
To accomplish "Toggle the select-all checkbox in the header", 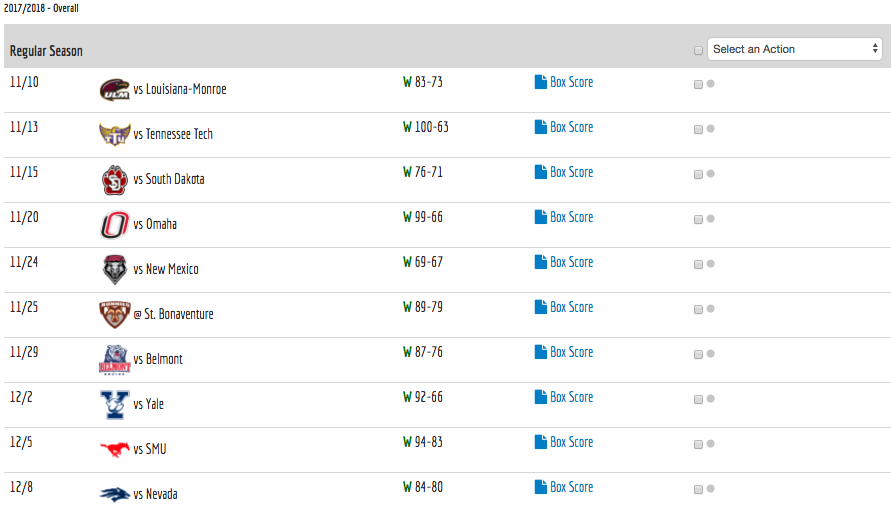I will click(698, 50).
